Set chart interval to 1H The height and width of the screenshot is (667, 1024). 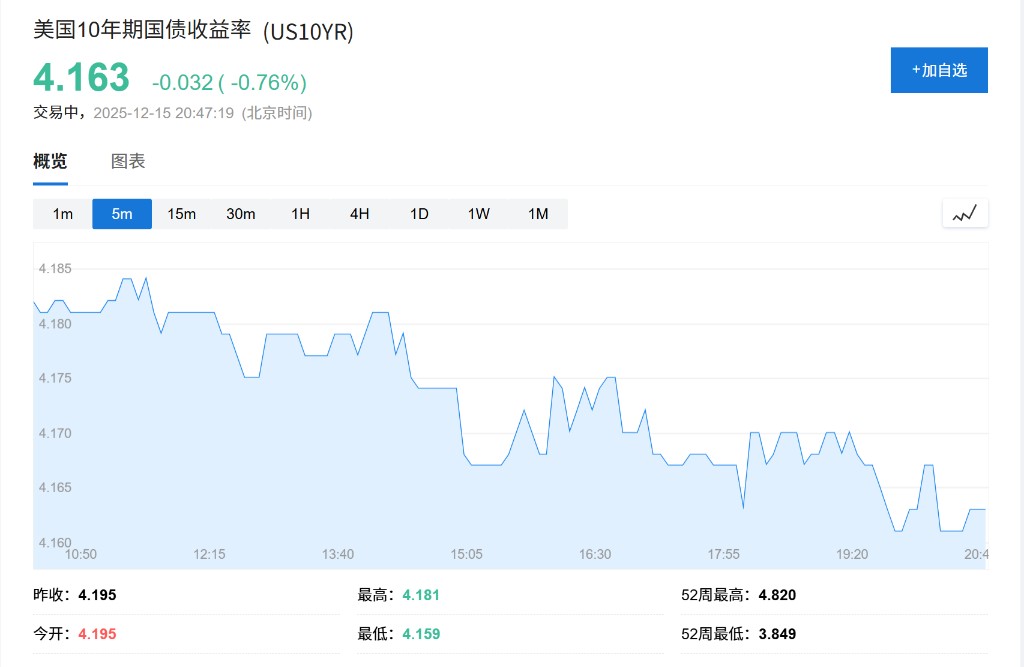pyautogui.click(x=300, y=214)
